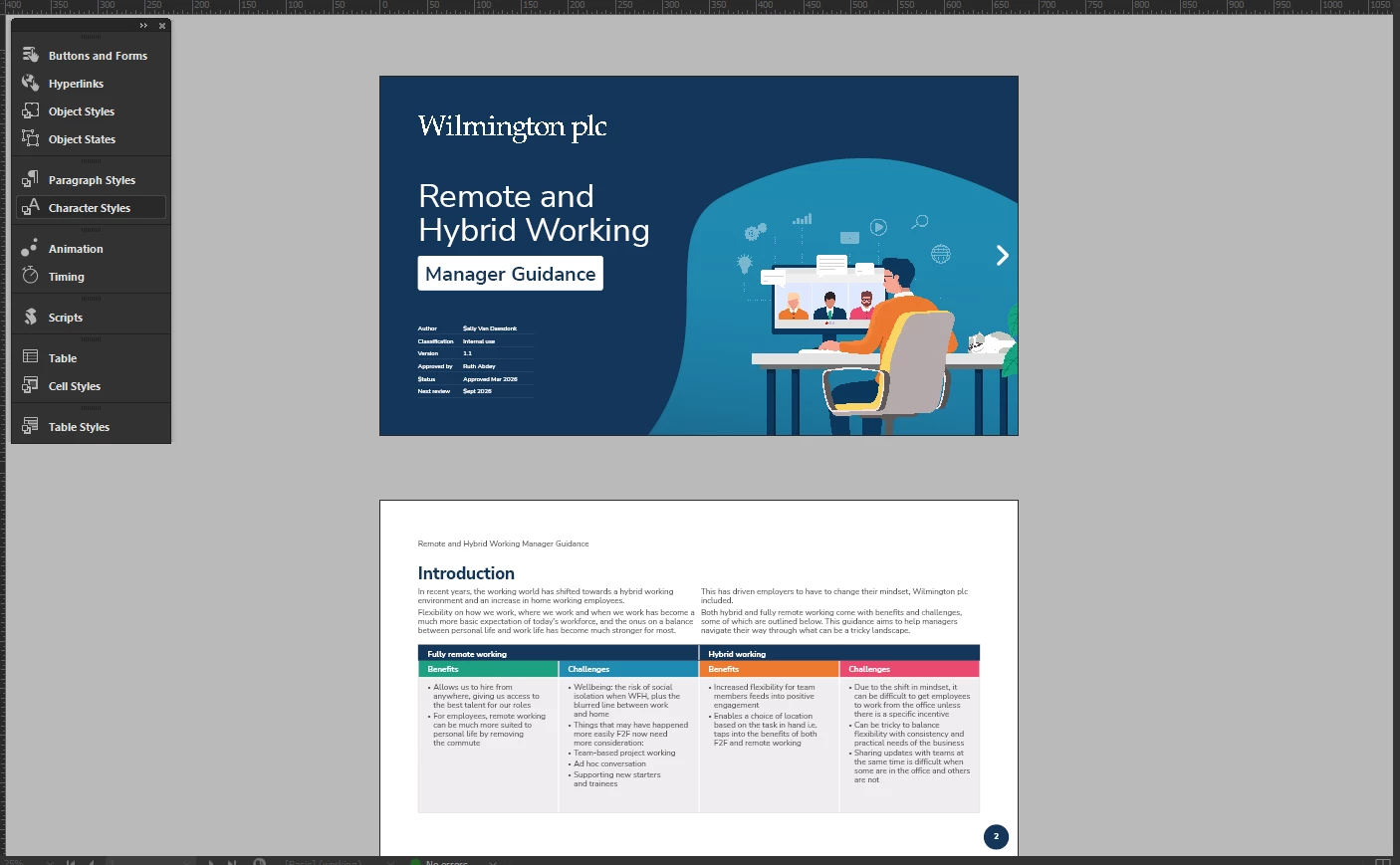Expand the collapsed panel dock with double arrows
Viewport: 1400px width, 865px height.
click(x=143, y=26)
